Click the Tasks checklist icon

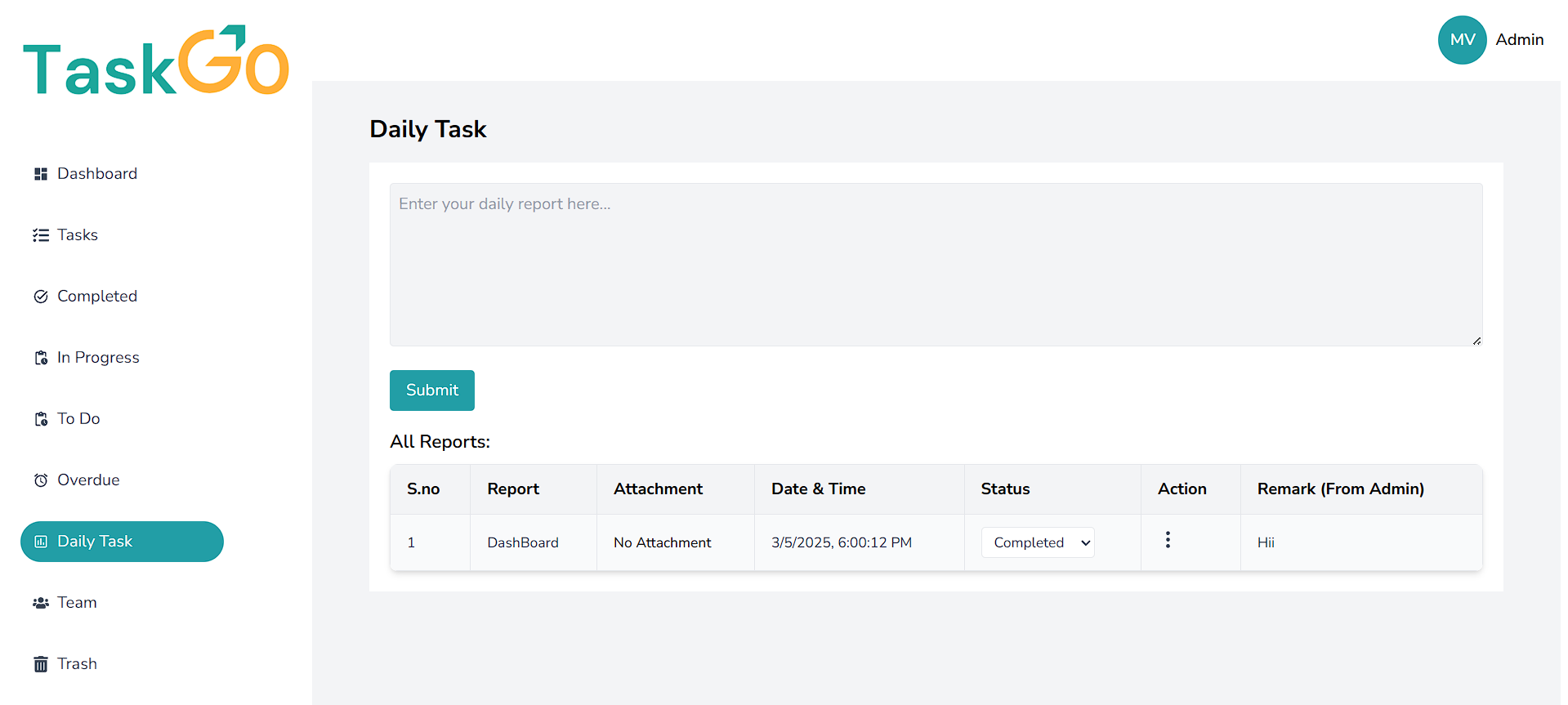point(41,235)
